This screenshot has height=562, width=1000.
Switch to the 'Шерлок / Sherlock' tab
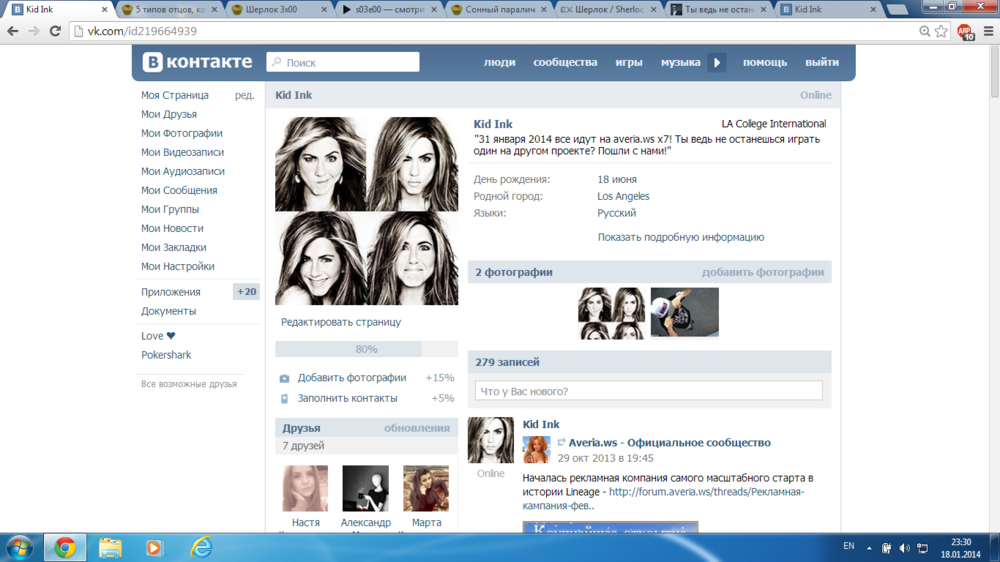607,10
